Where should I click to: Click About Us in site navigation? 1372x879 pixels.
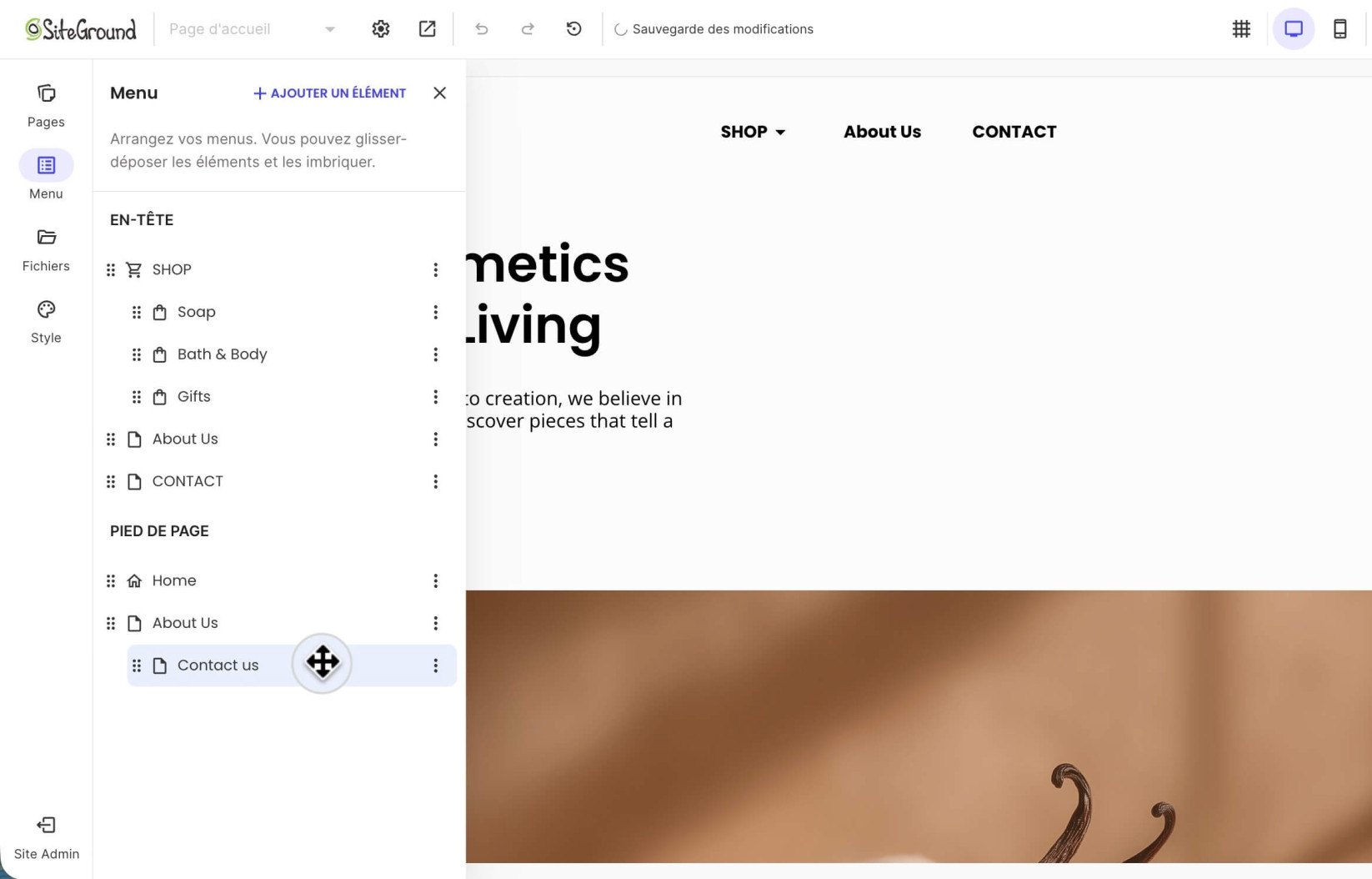point(882,132)
